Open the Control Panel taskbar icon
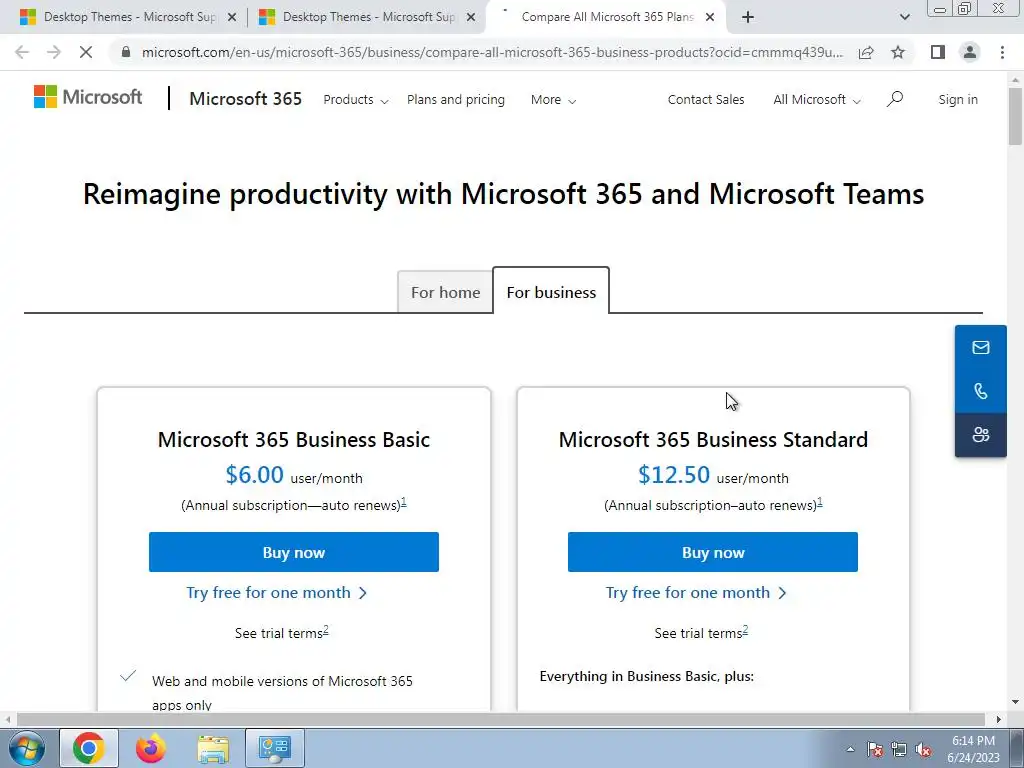Image resolution: width=1024 pixels, height=768 pixels. [x=274, y=748]
